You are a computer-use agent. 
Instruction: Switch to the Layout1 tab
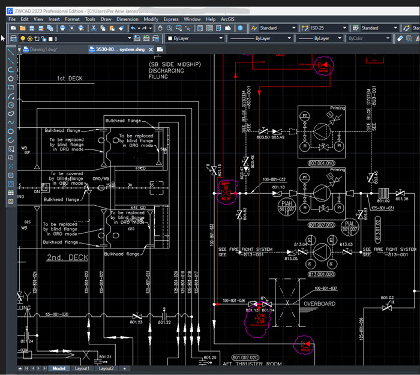[x=82, y=368]
